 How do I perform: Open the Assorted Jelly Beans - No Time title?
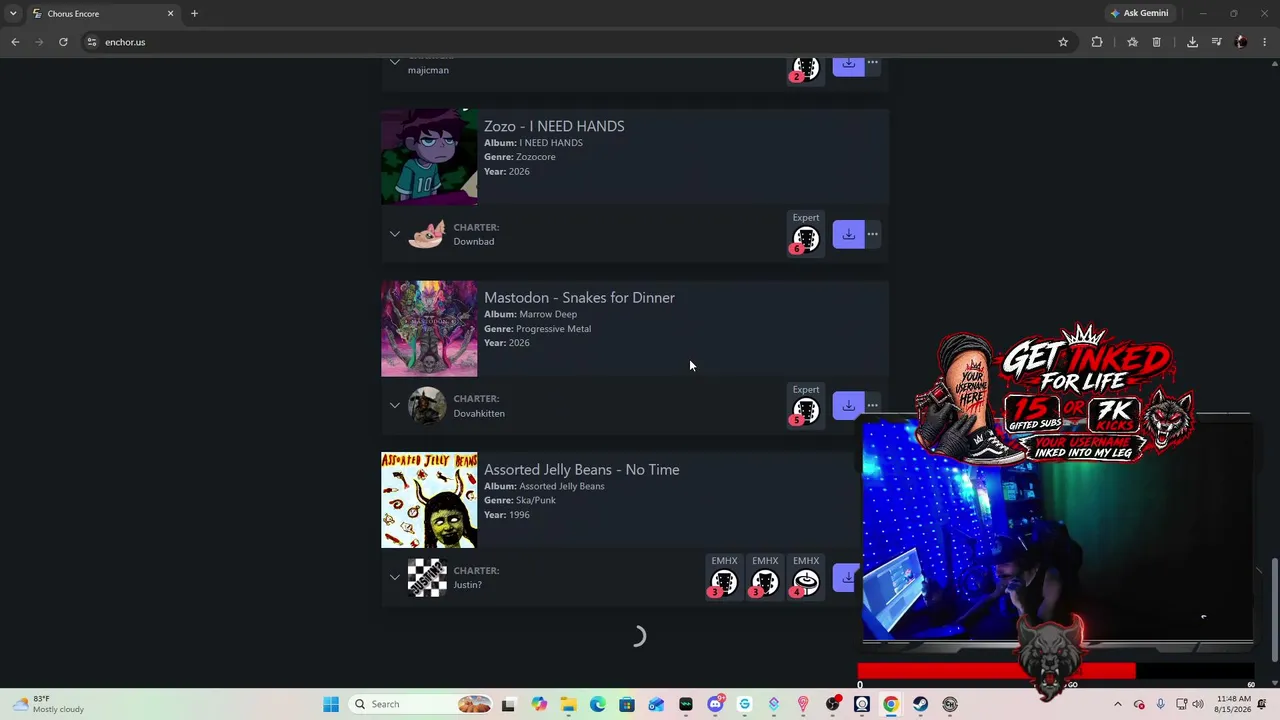581,469
